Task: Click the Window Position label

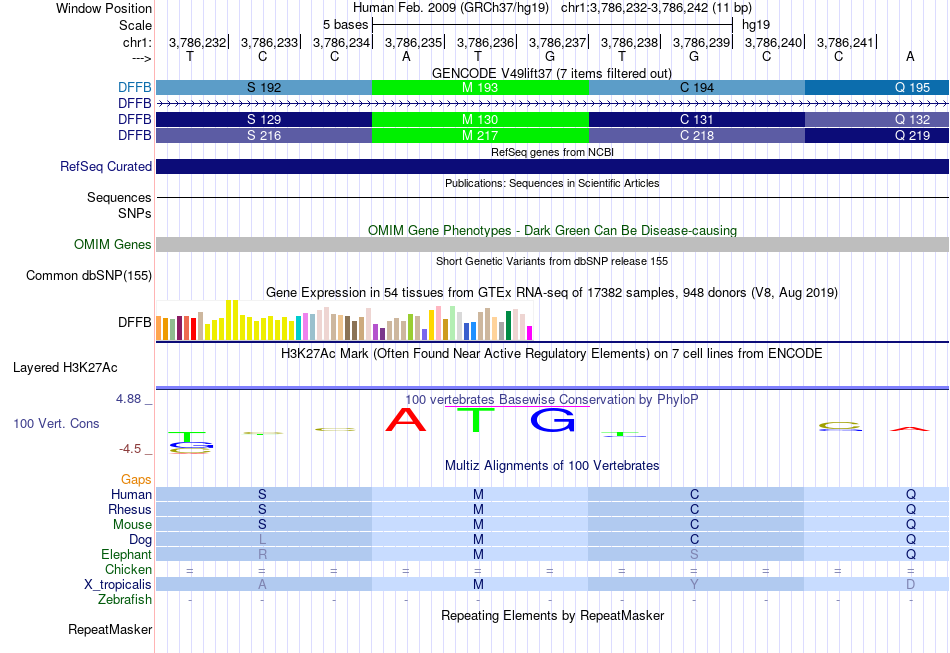Action: pos(104,8)
